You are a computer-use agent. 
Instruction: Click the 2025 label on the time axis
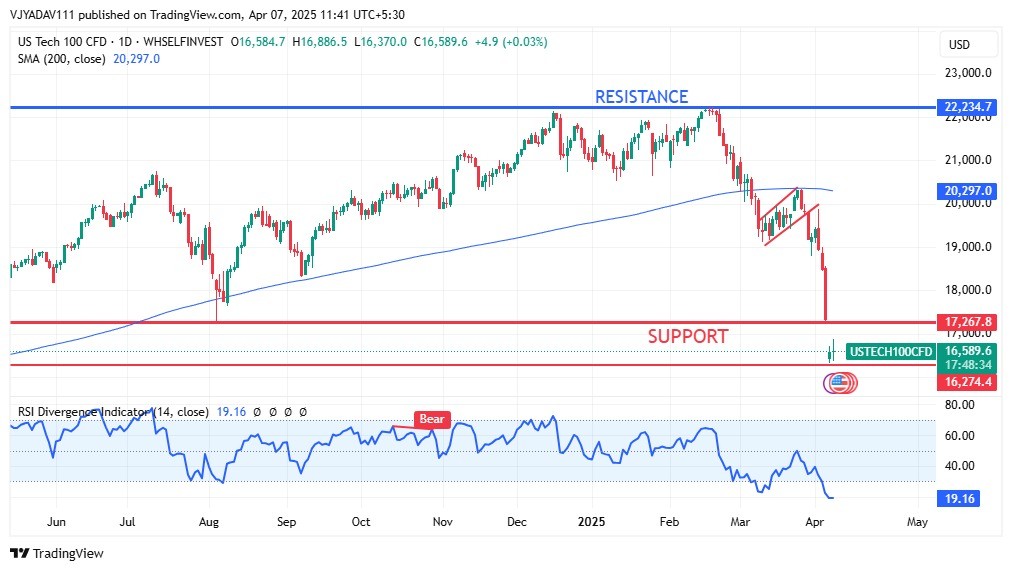592,522
